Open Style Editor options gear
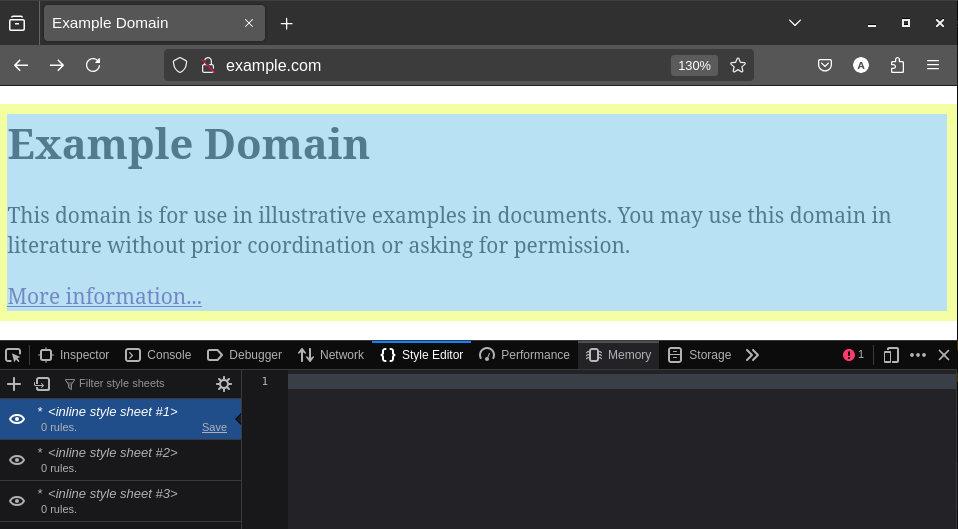 pos(224,384)
